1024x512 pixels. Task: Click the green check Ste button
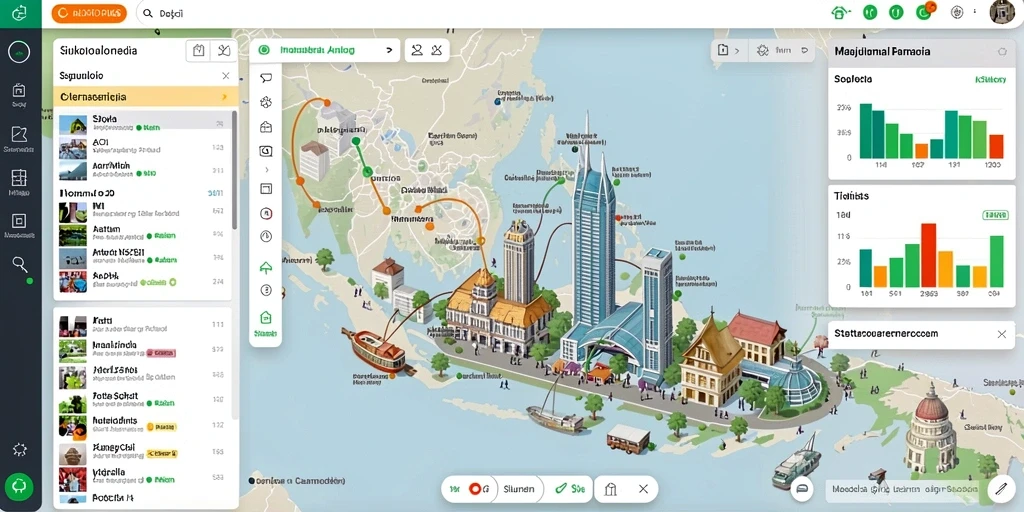click(570, 488)
